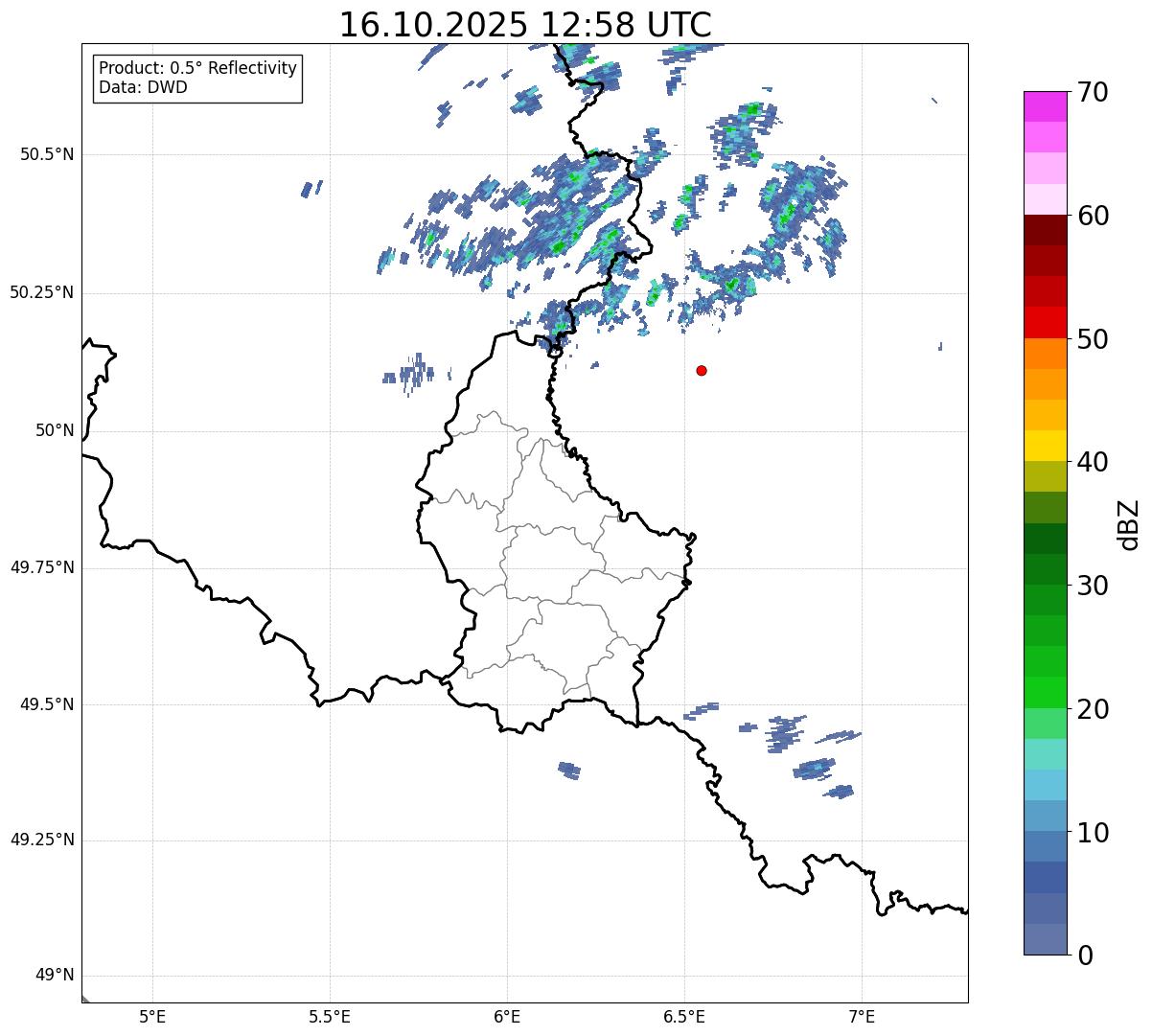The width and height of the screenshot is (1152, 1036).
Task: Click the Product 0.5° Reflectivity legend text
Action: point(197,68)
